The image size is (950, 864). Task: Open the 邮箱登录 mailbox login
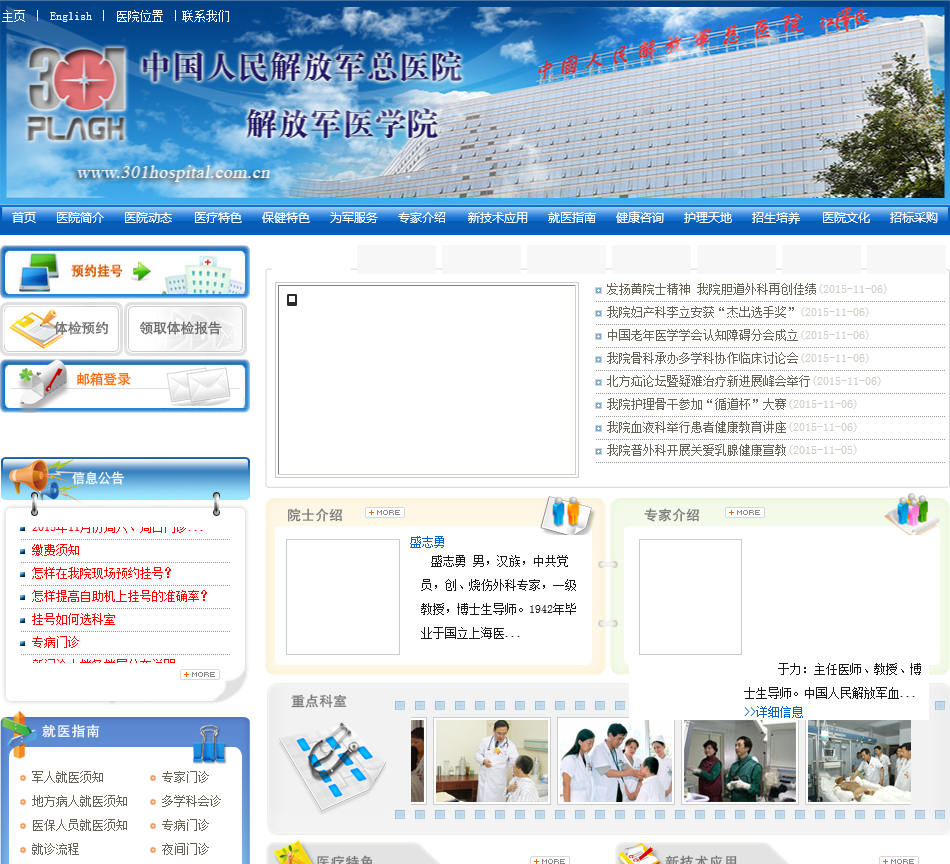coord(125,385)
